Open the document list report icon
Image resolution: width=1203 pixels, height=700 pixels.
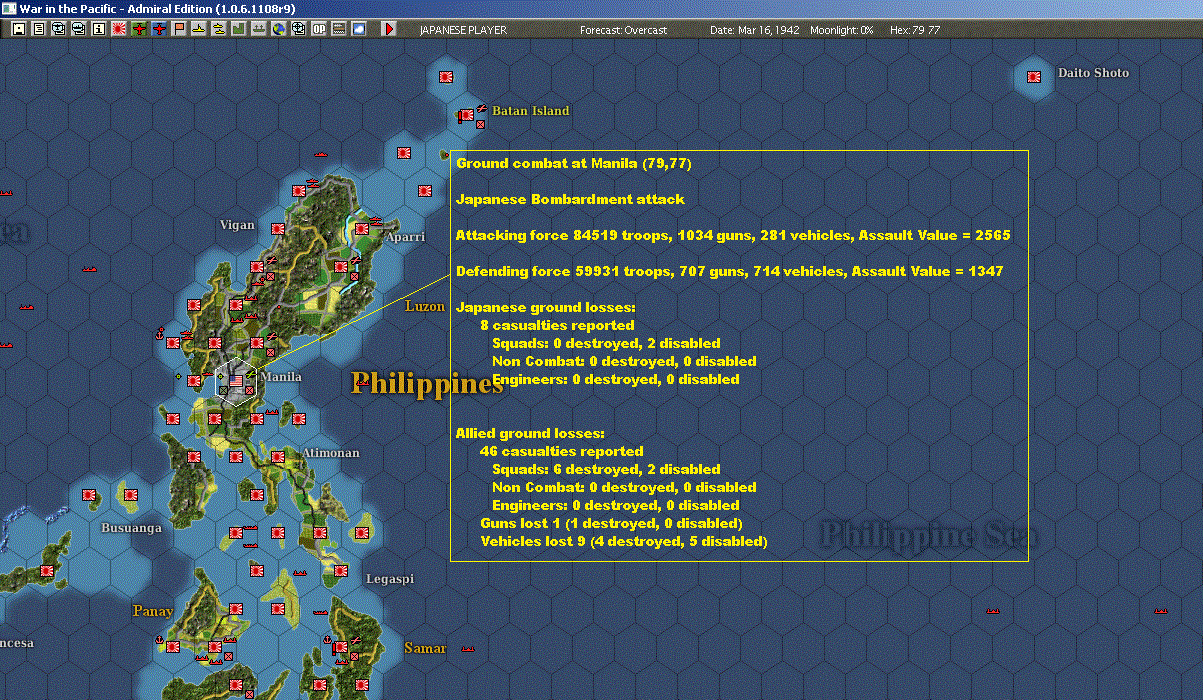click(x=39, y=30)
